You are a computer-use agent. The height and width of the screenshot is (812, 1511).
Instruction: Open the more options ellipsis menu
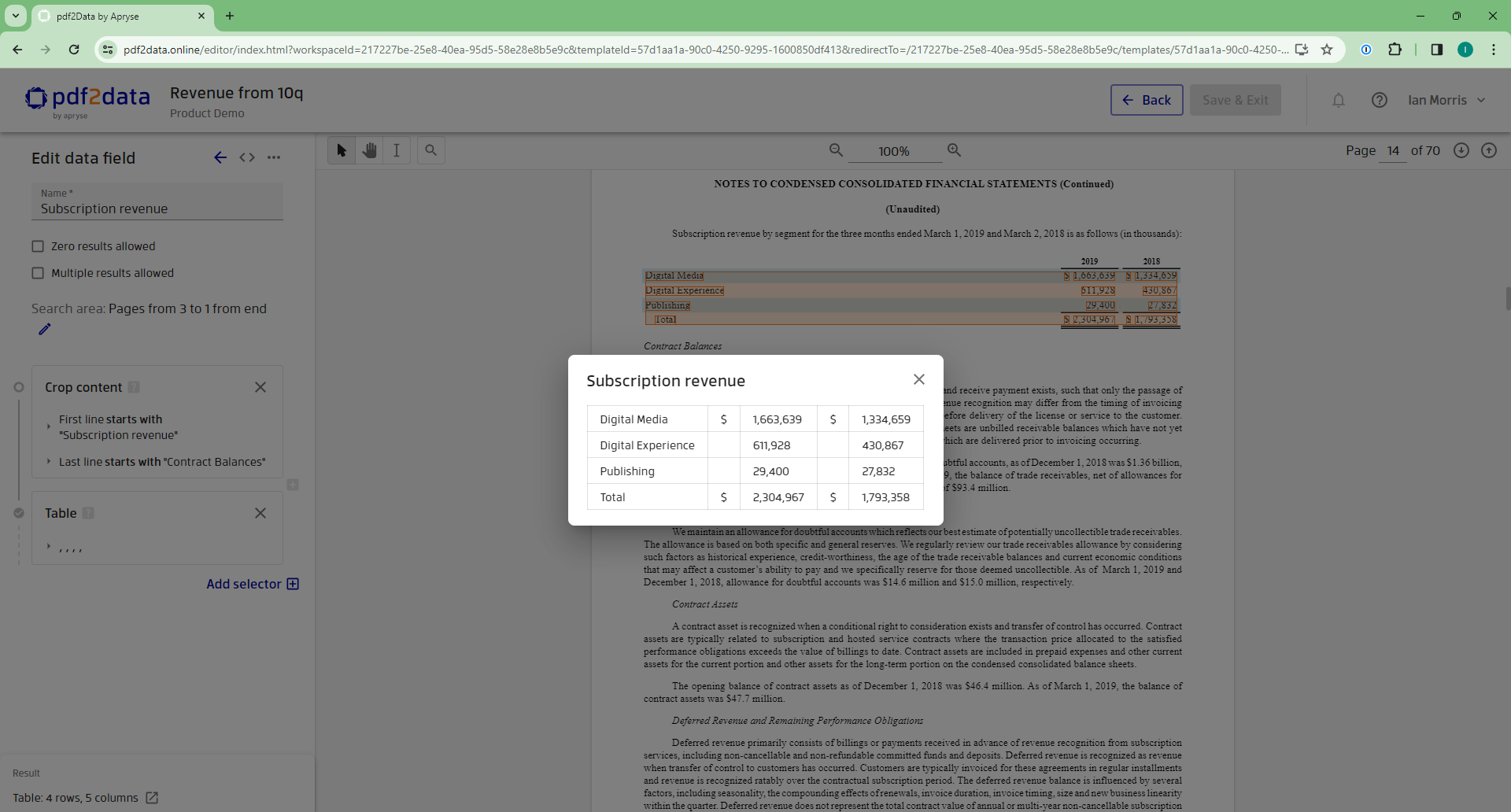click(x=273, y=157)
